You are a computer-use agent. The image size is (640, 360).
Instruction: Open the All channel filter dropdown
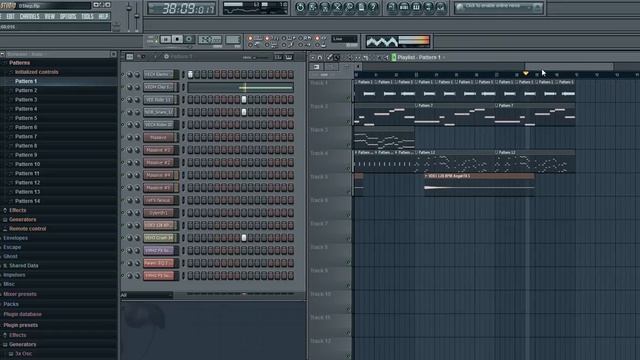147,295
